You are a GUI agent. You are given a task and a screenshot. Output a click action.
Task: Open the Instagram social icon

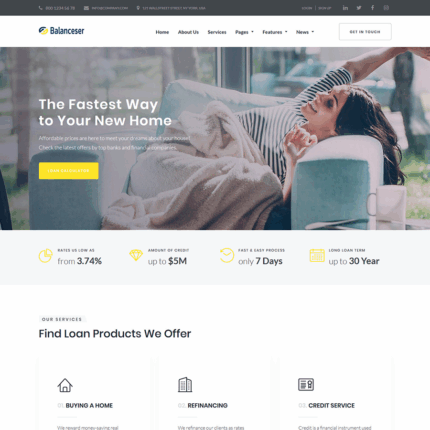(386, 8)
